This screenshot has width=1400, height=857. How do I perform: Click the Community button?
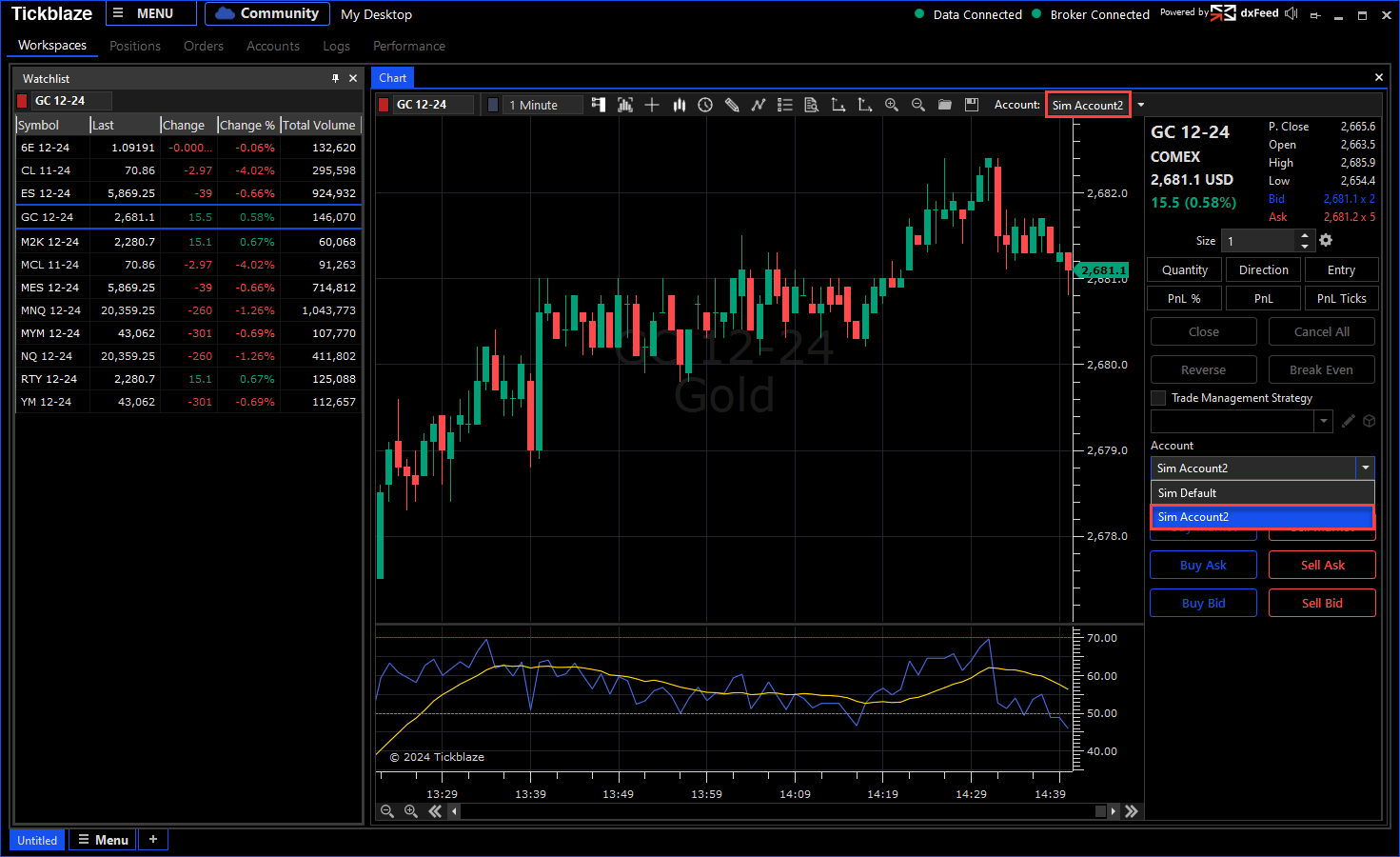tap(267, 13)
